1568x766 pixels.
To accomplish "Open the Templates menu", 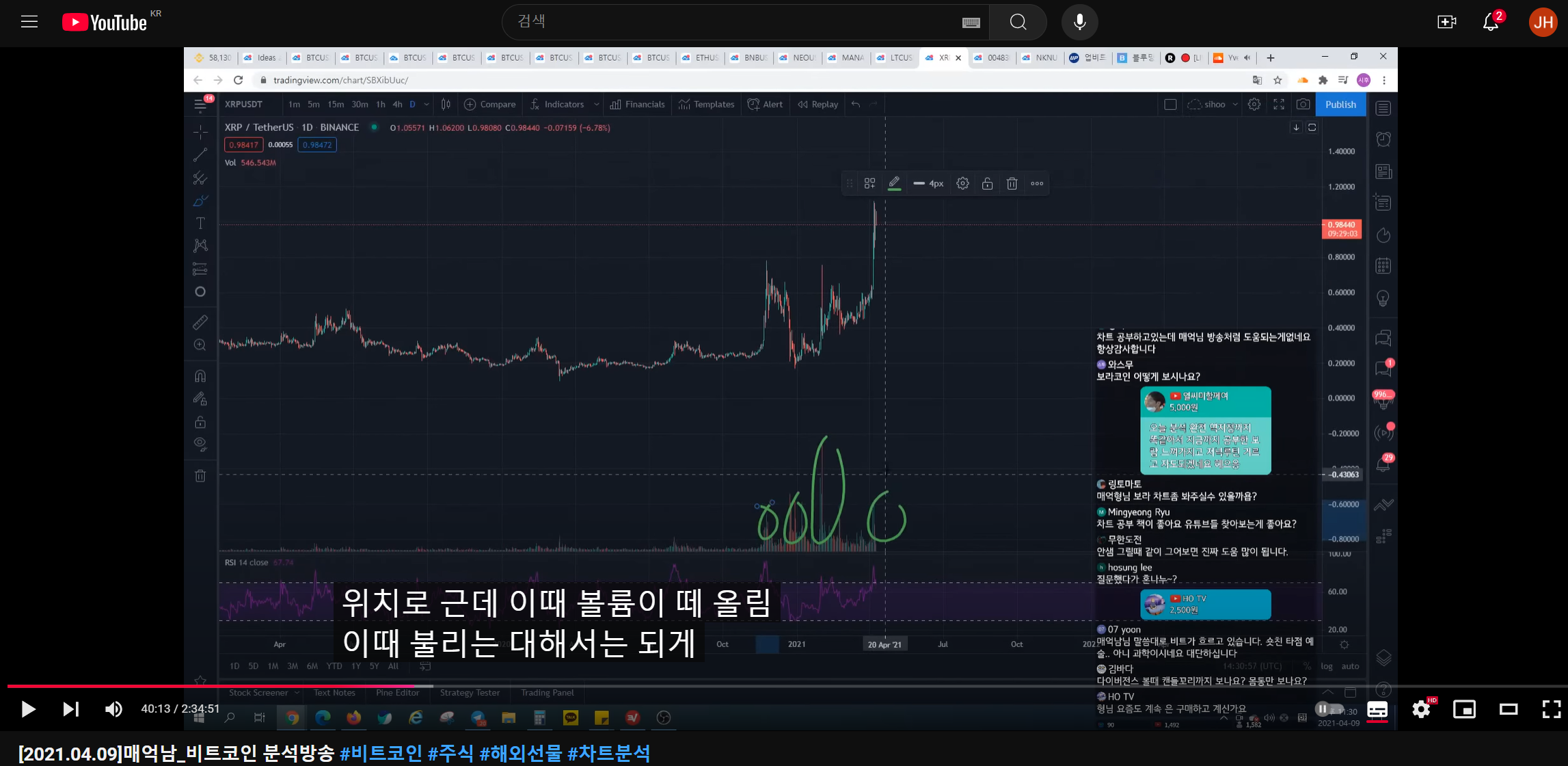I will pyautogui.click(x=706, y=104).
